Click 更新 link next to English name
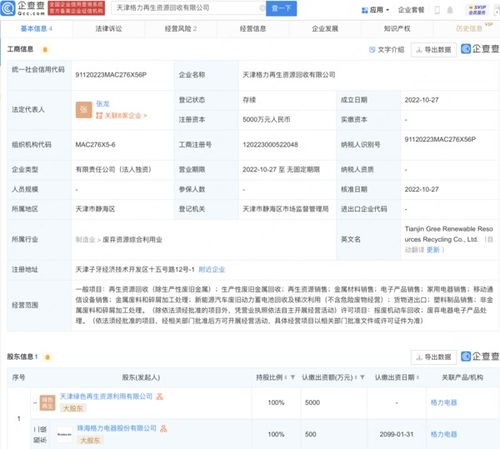 [433, 250]
